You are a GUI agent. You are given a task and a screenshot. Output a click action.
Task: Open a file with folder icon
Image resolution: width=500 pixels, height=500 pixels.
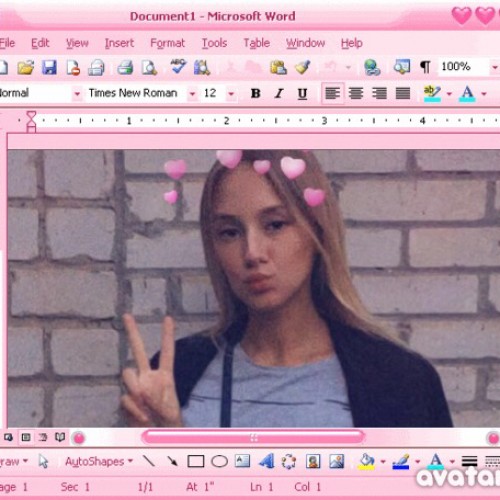click(x=26, y=67)
